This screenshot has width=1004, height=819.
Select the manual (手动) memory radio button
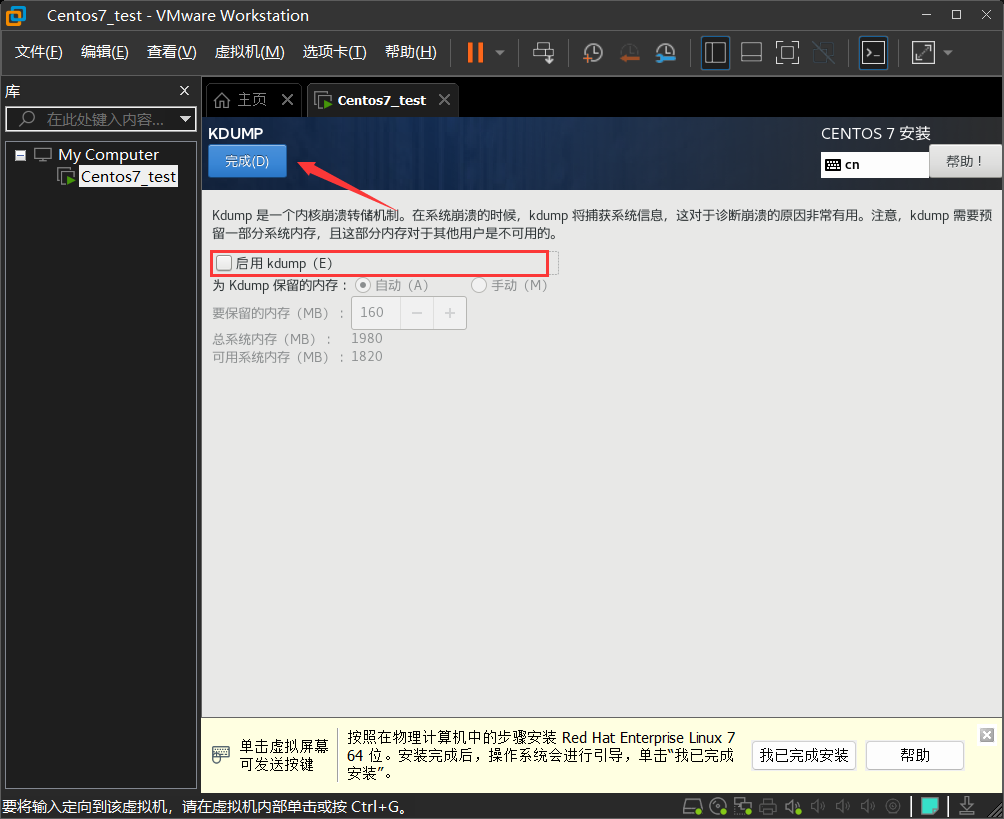pyautogui.click(x=479, y=285)
